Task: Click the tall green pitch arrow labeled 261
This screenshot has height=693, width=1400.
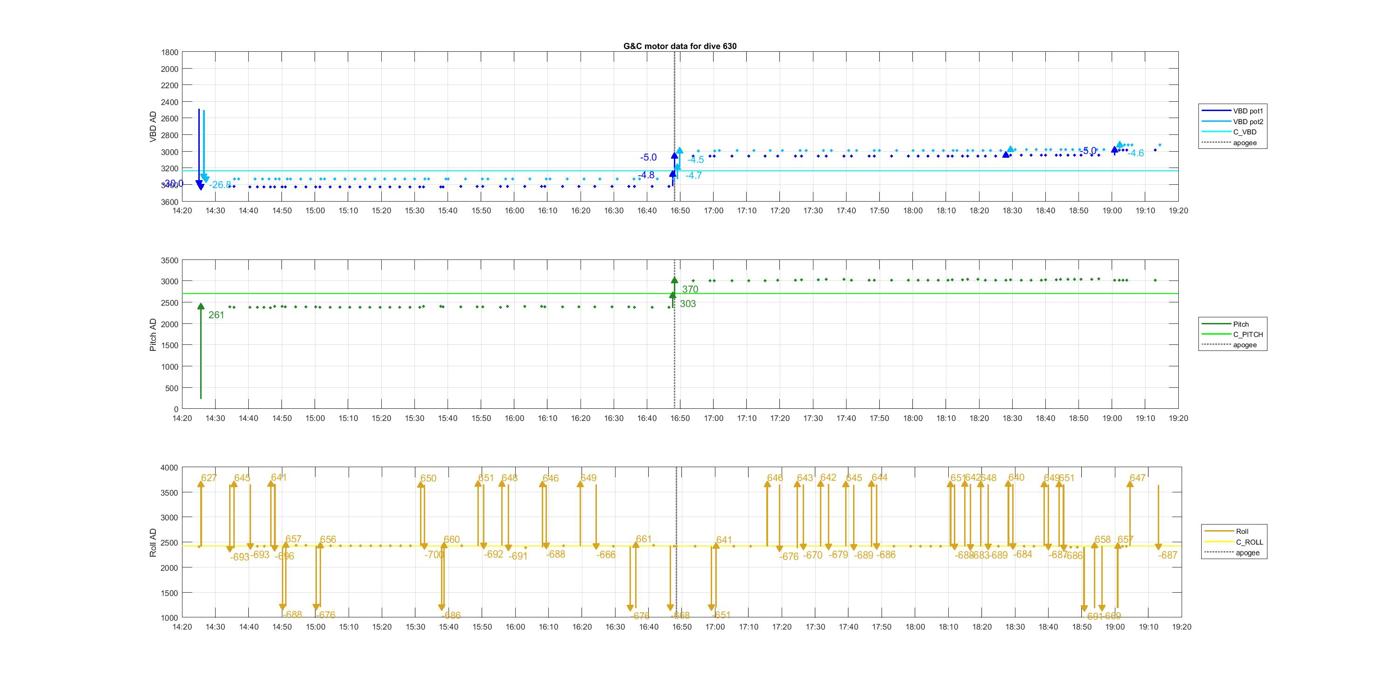Action: tap(201, 351)
